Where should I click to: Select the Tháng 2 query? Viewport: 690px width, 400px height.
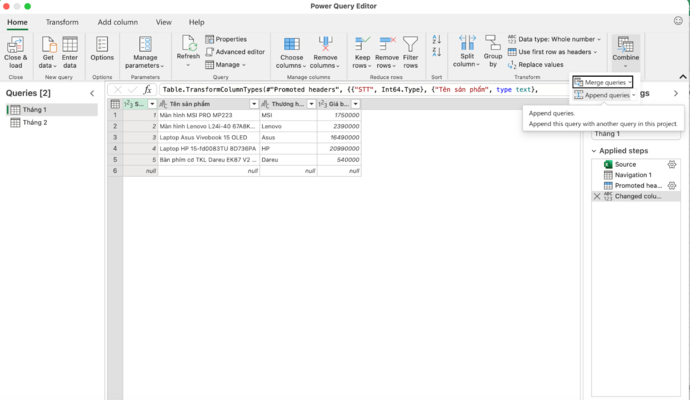[52, 123]
